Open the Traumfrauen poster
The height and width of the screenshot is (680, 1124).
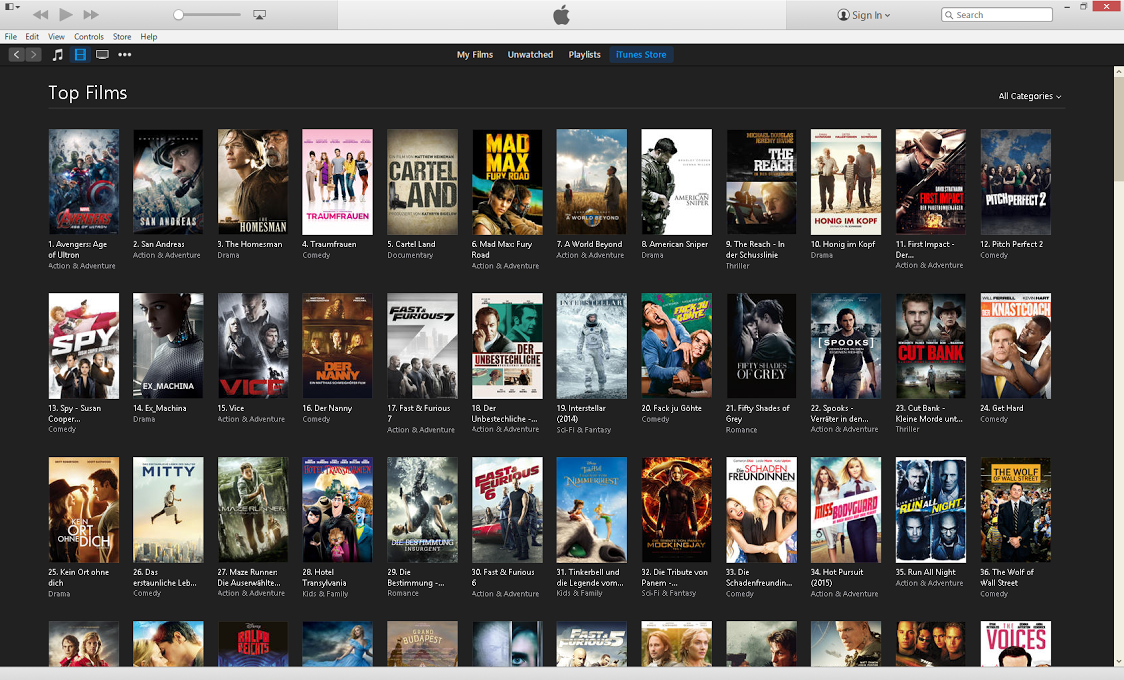[338, 182]
